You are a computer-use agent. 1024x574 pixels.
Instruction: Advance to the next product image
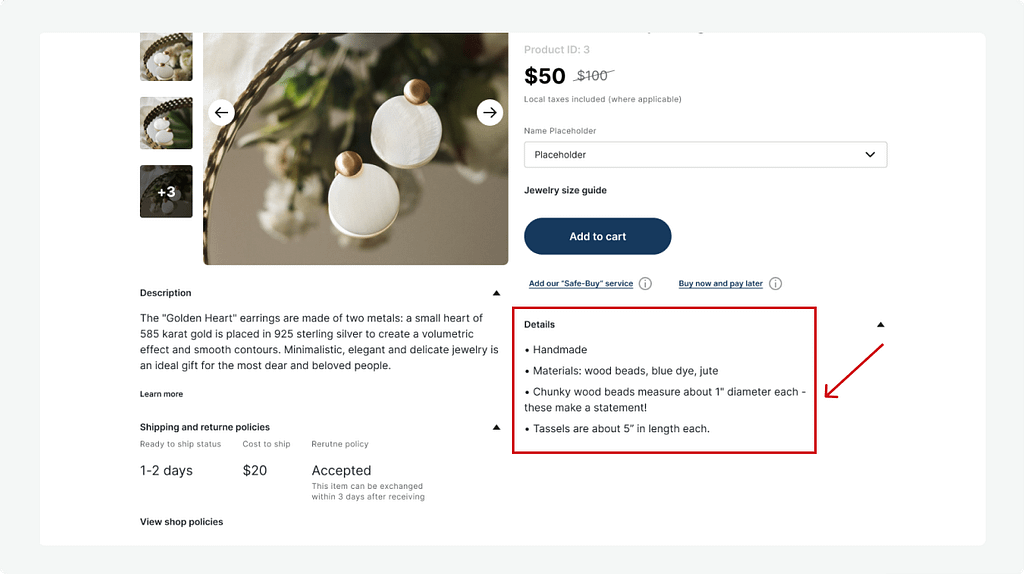pos(489,113)
